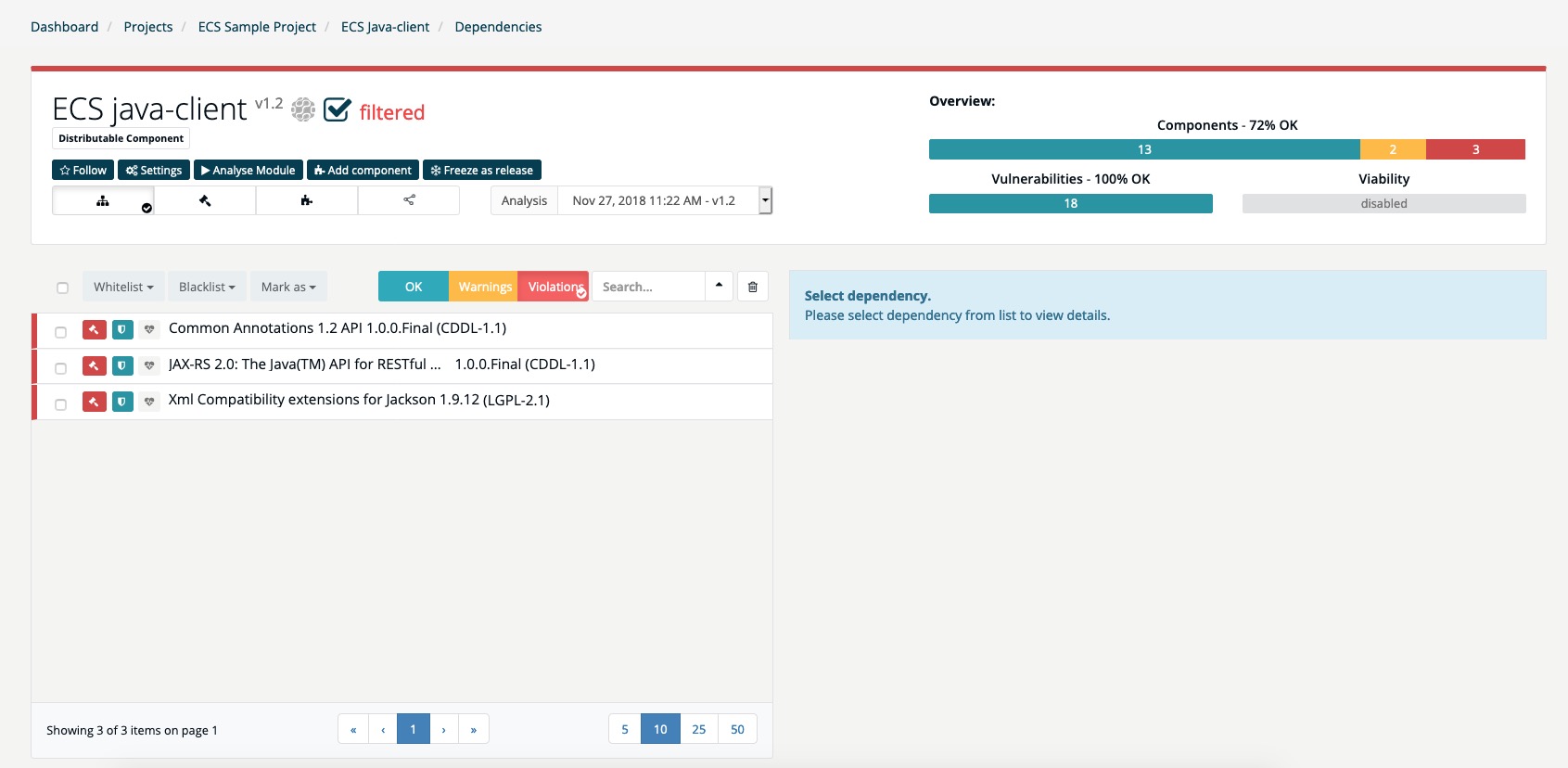1568x768 pixels.
Task: Open the Whitelist dropdown
Action: (x=123, y=287)
